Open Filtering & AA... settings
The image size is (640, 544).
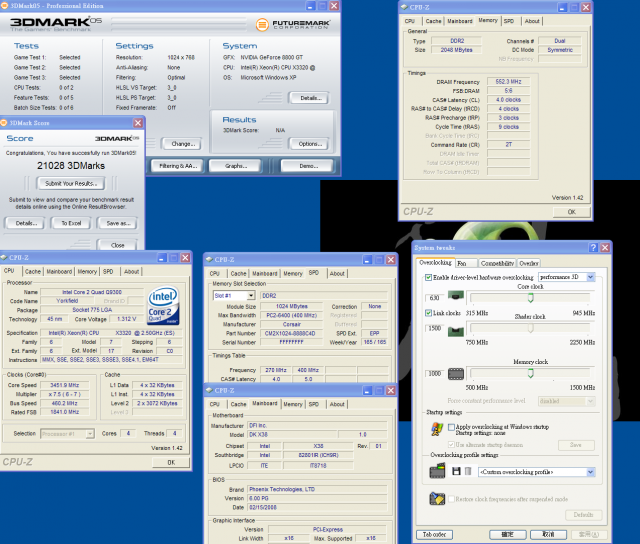pos(178,166)
